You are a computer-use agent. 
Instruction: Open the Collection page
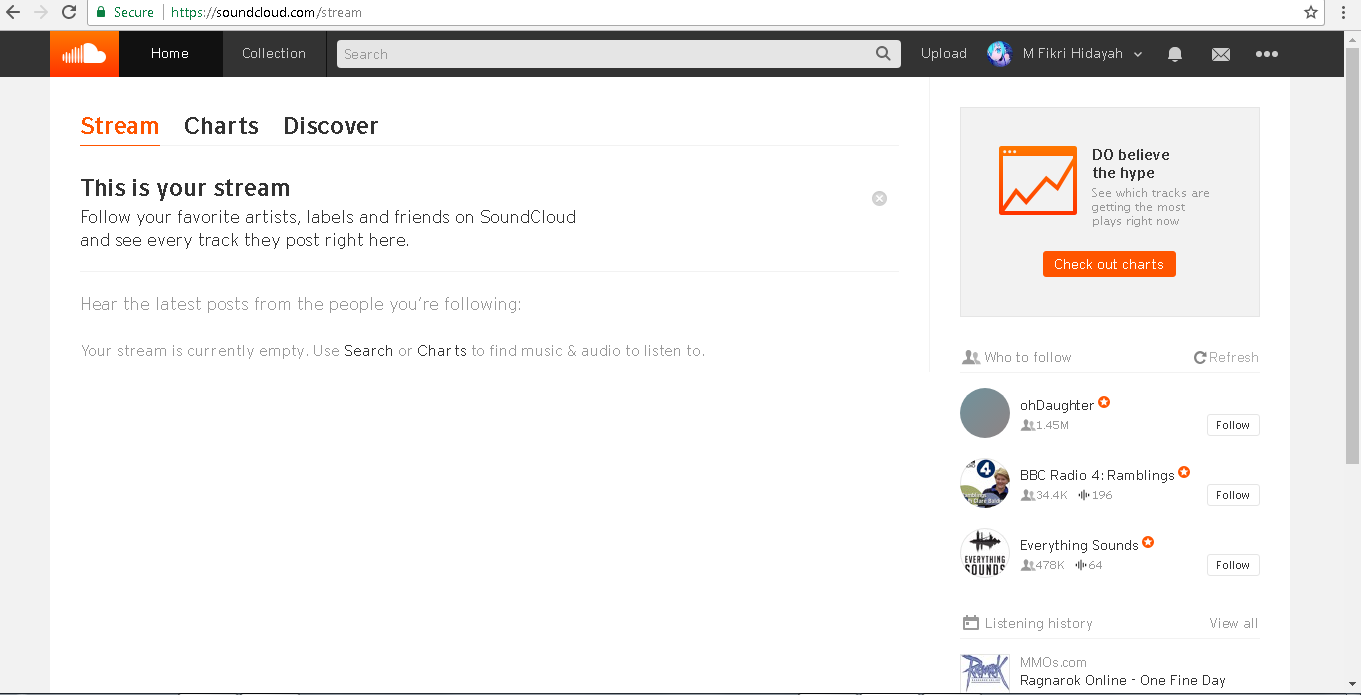pos(274,54)
